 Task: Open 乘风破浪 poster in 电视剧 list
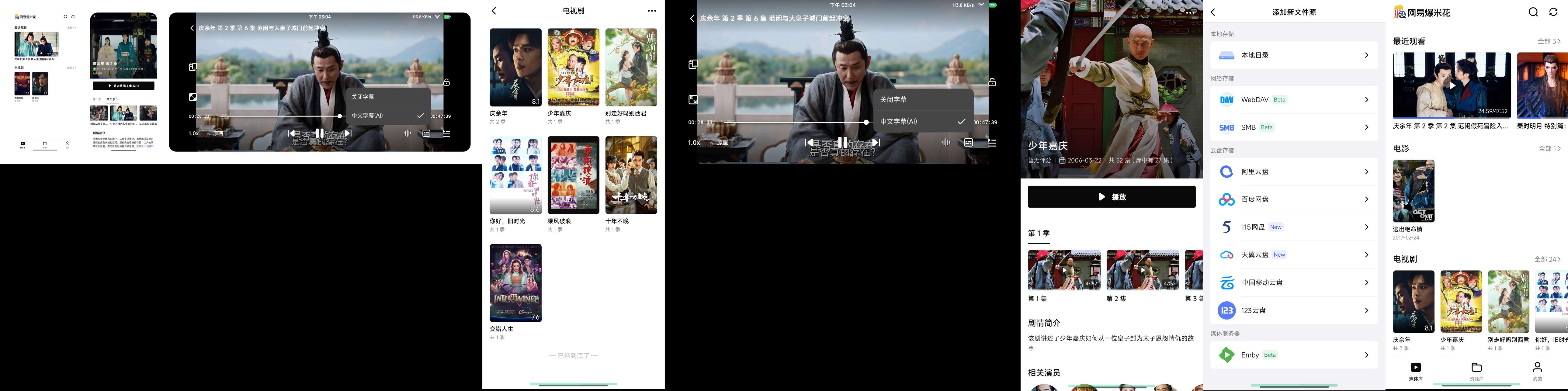573,175
